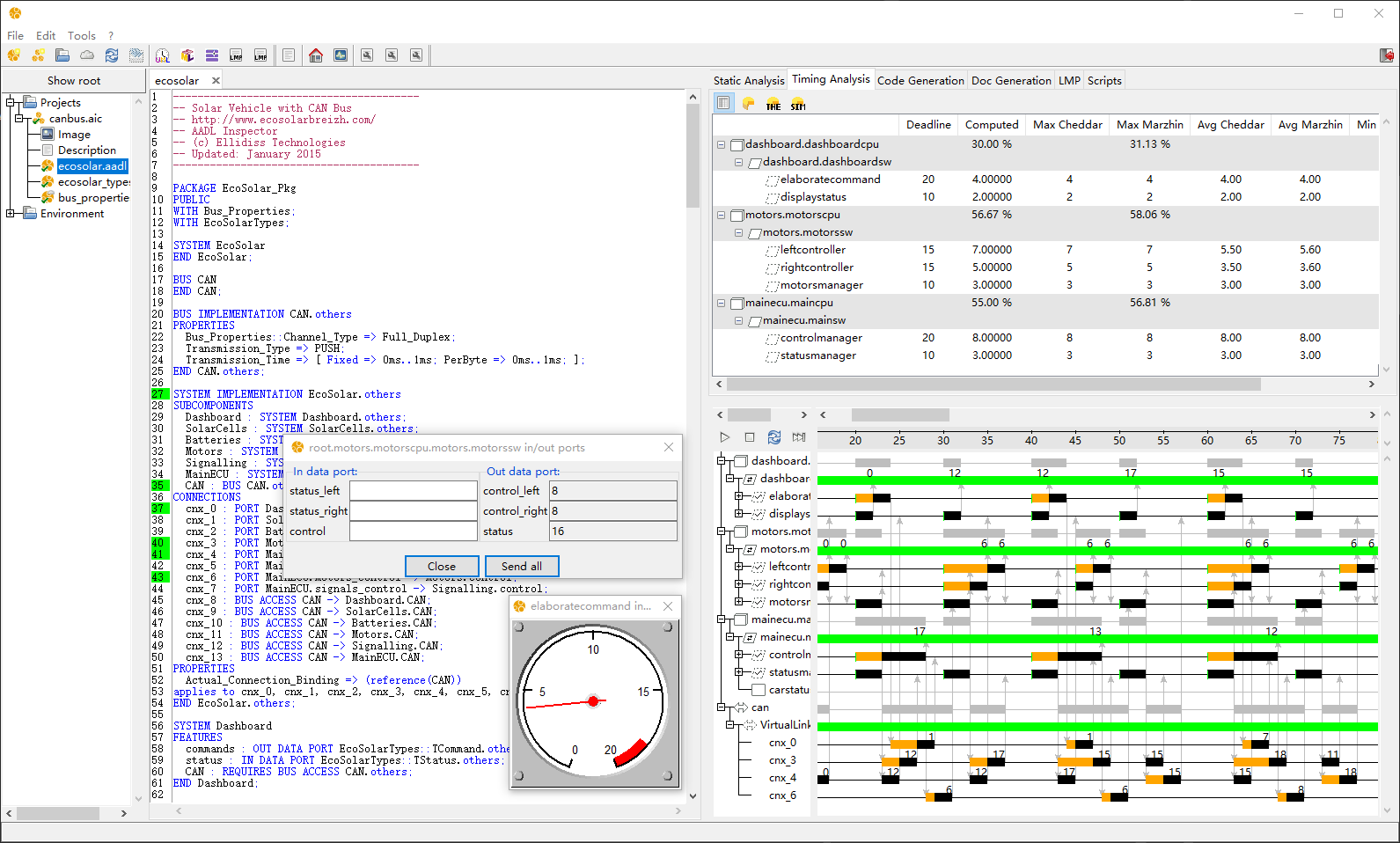1400x843 pixels.
Task: Click the timeline horizontal scrollbar thumb
Action: tap(900, 414)
